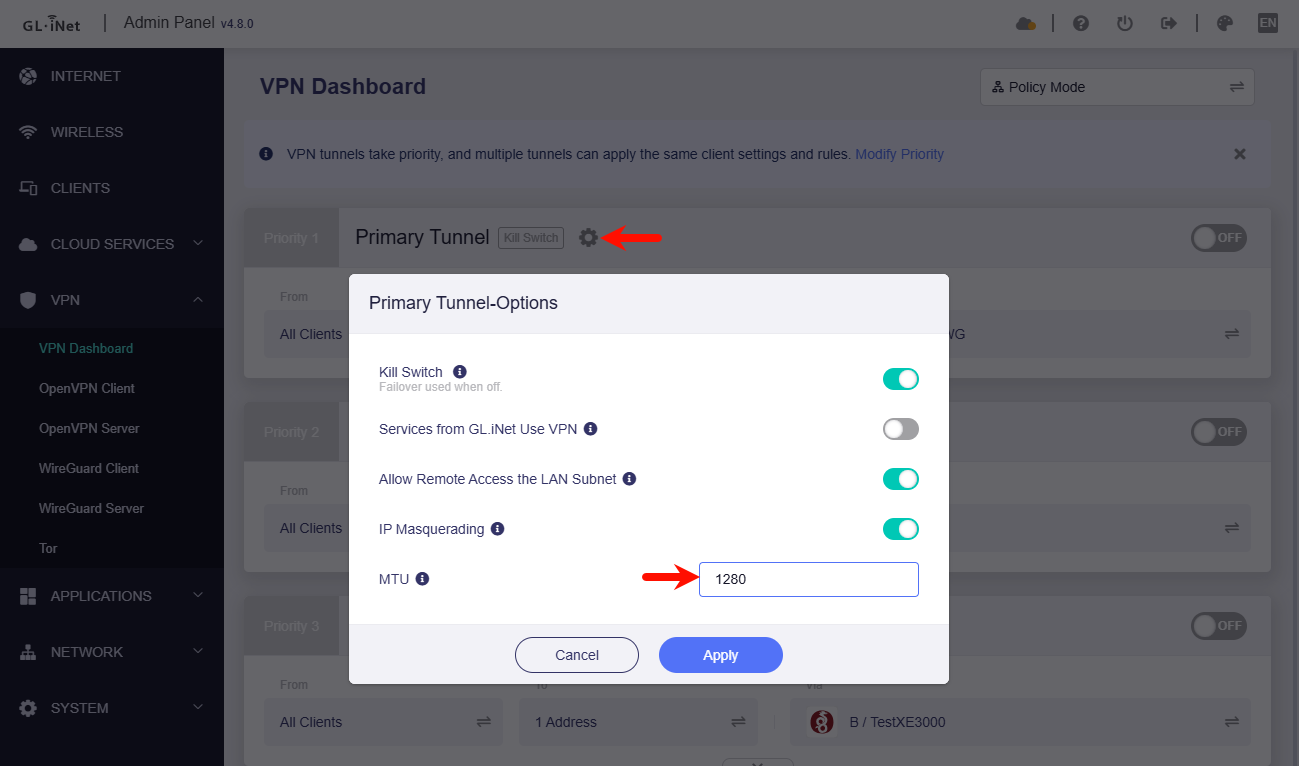
Task: Enable Services from GL.iNet Use VPN
Action: [900, 428]
